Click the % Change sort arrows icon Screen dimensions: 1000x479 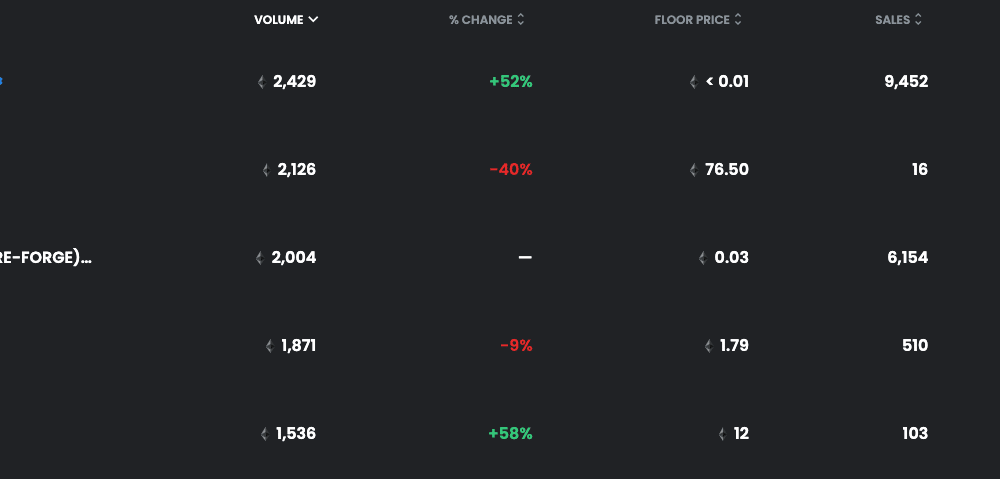click(520, 20)
